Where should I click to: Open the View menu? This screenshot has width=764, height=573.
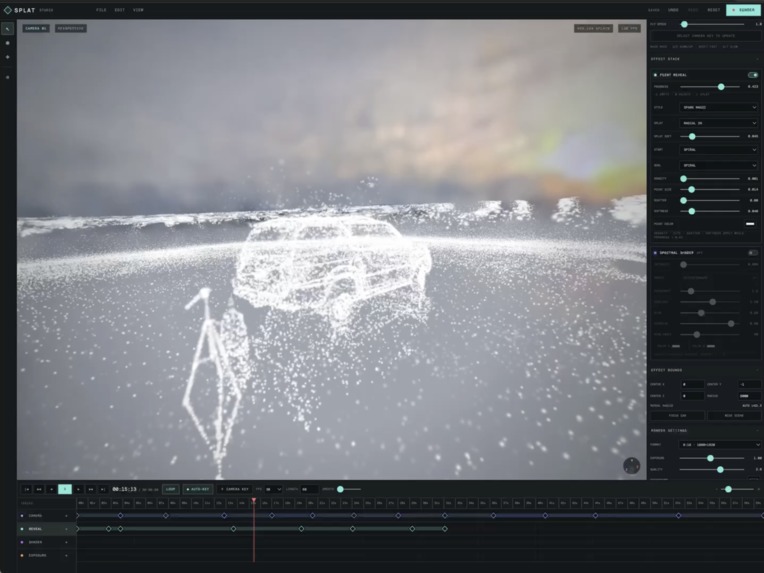tap(138, 10)
